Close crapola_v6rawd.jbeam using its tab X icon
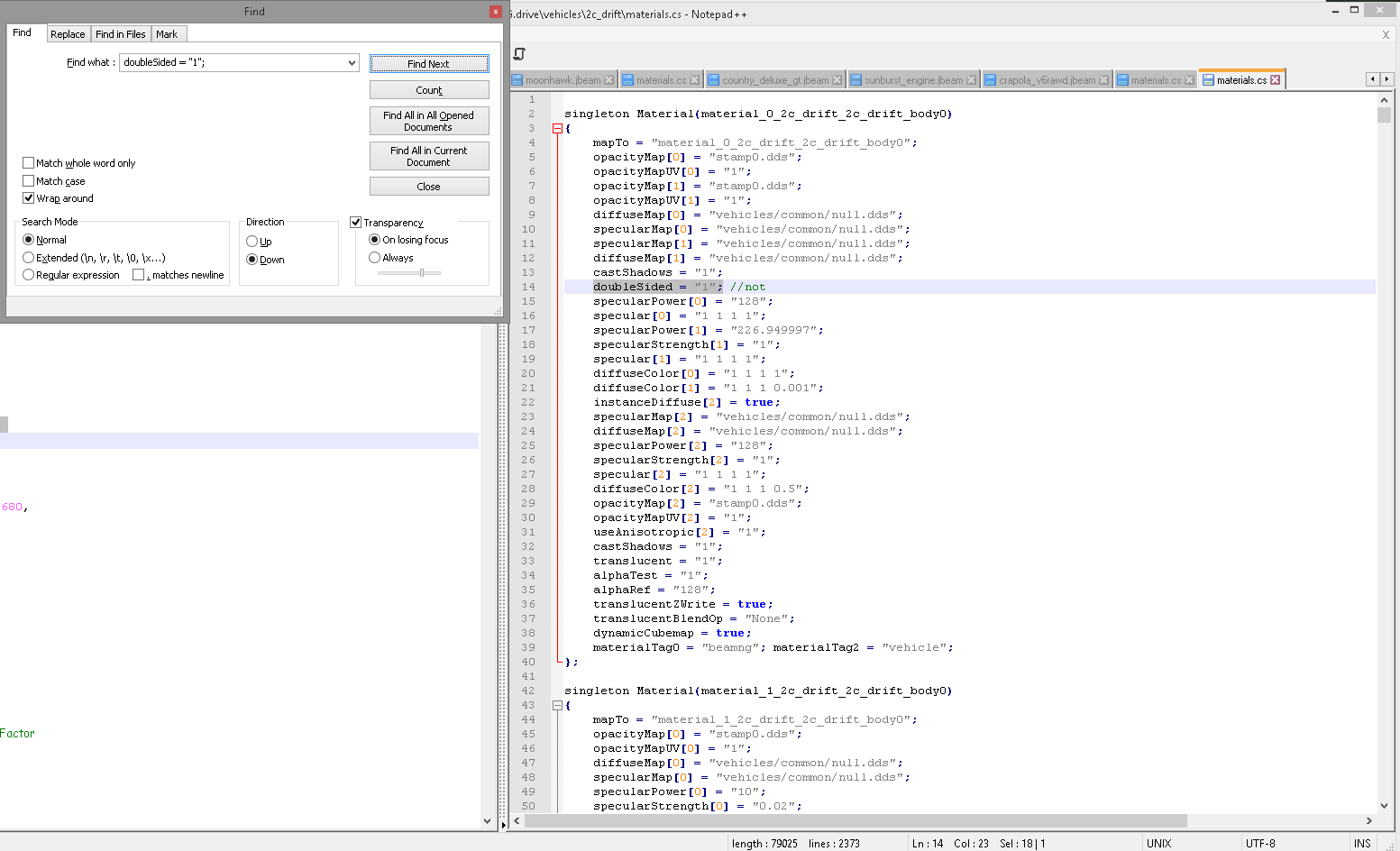 tap(1103, 80)
